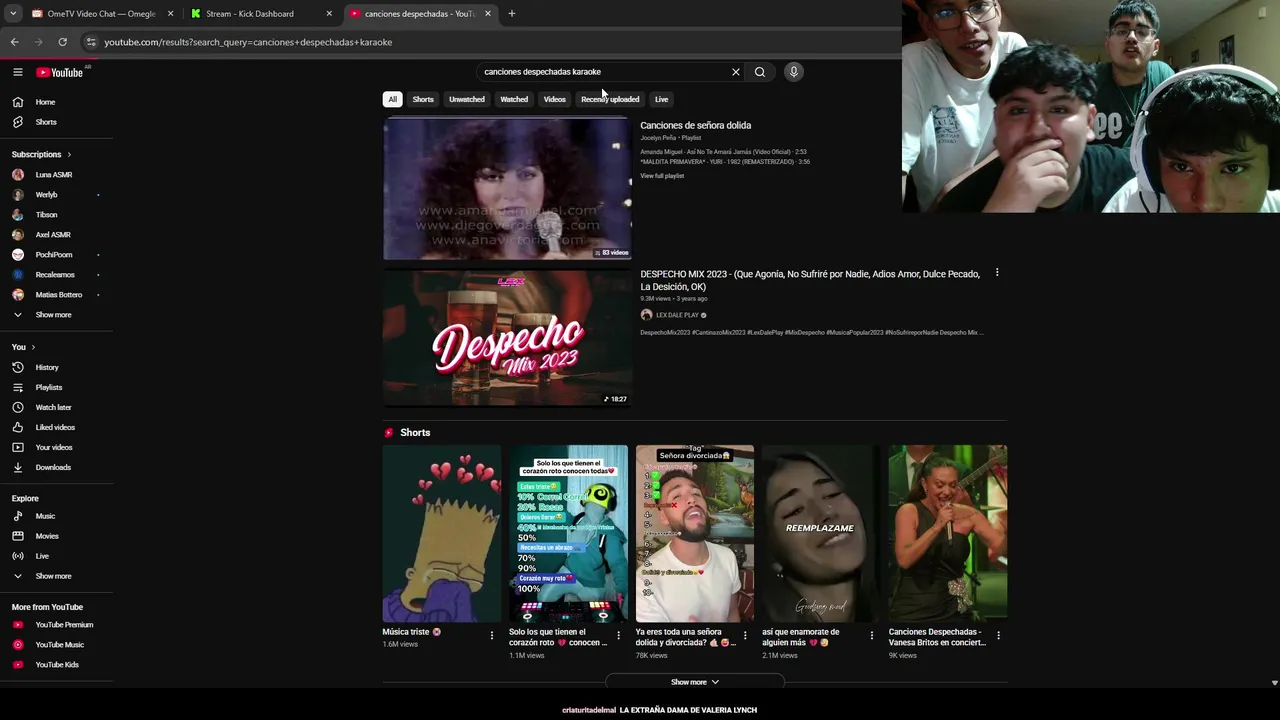Open REEMPLAZAME short thumbnail
The image size is (1280, 720).
(821, 534)
